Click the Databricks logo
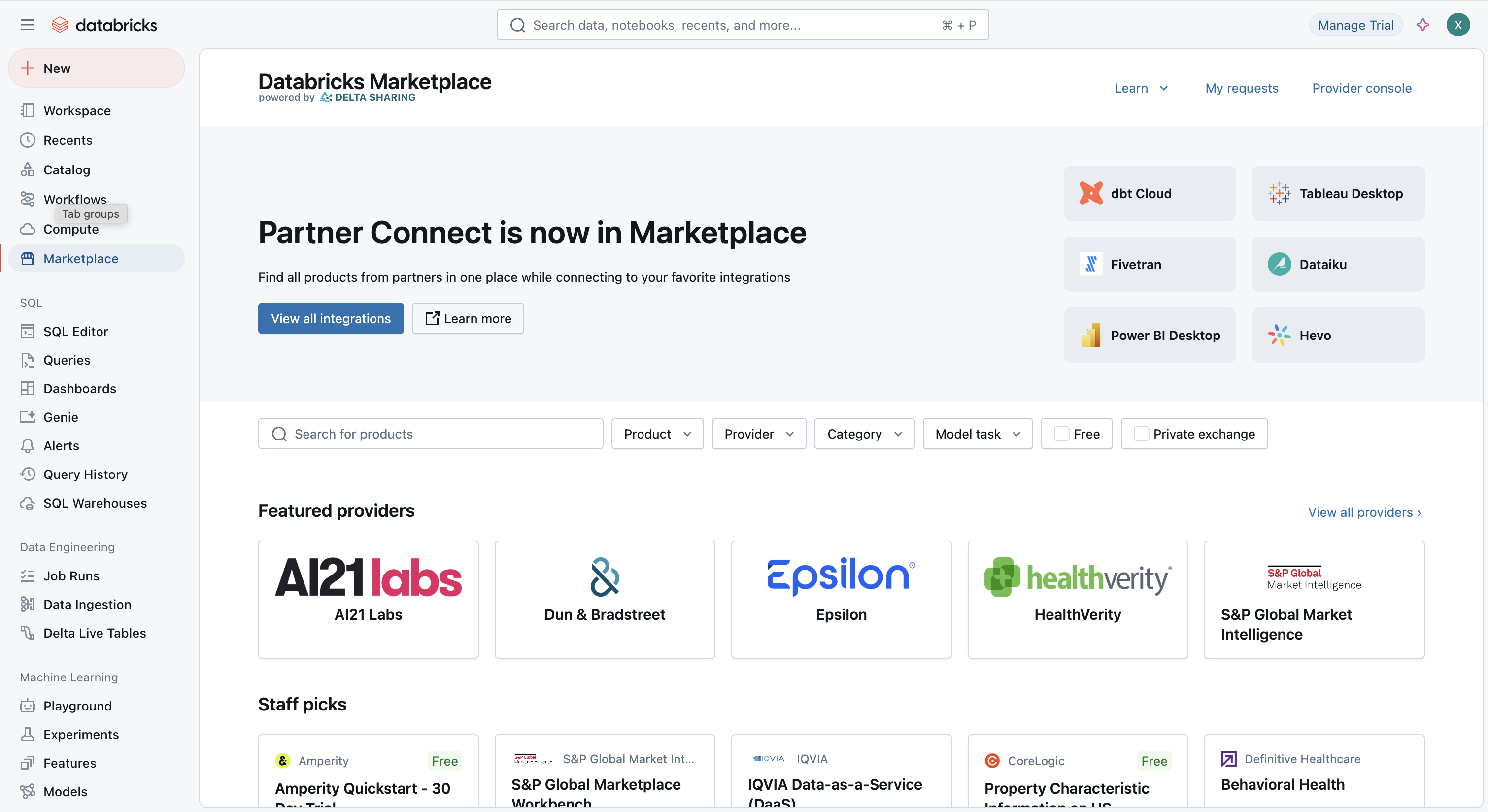This screenshot has height=812, width=1488. [104, 25]
